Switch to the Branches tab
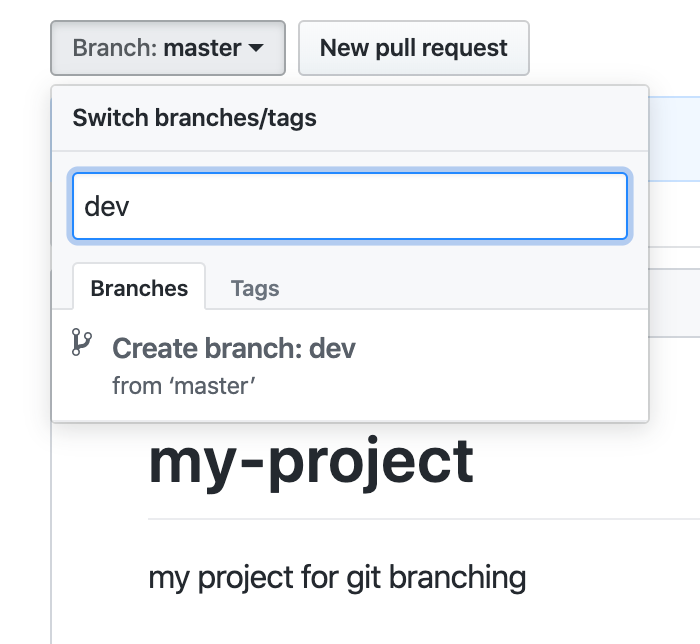This screenshot has width=700, height=644. [x=139, y=288]
